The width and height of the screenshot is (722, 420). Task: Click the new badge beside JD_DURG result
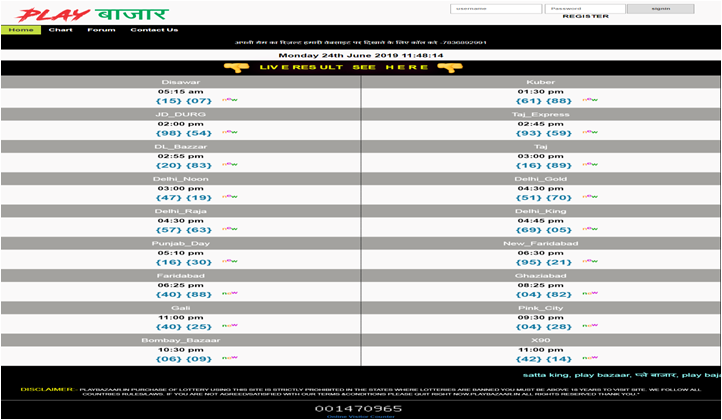click(230, 132)
